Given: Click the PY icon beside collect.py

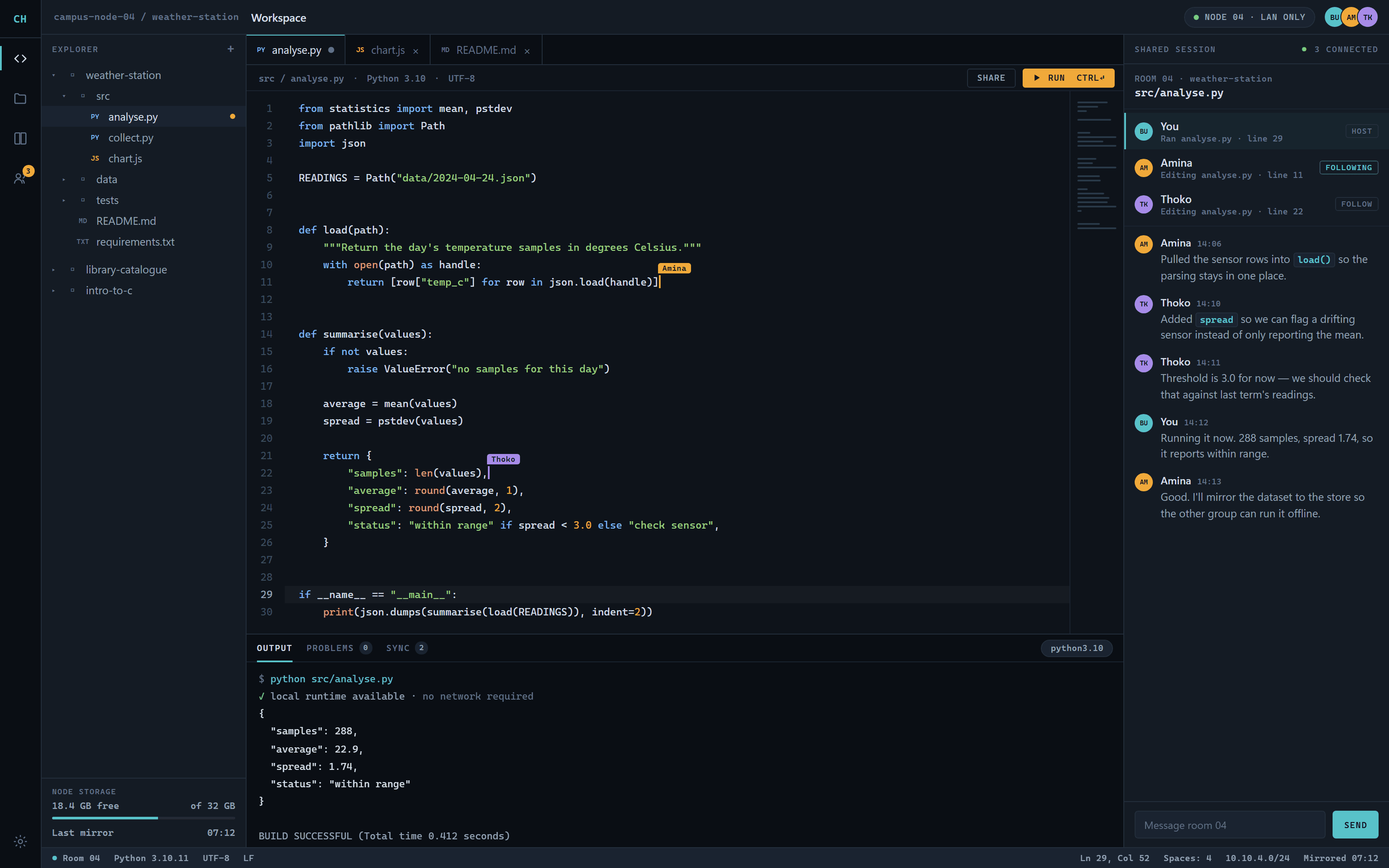Looking at the screenshot, I should (x=95, y=138).
